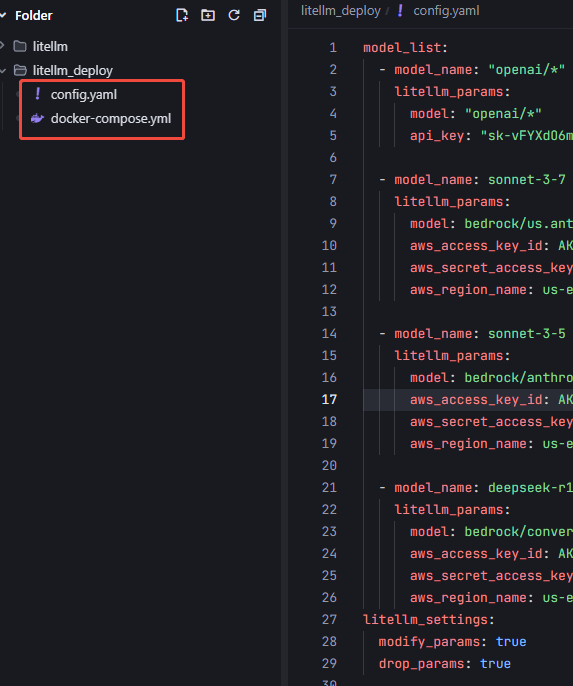Click the model key on line 4
Viewport: 573px width, 686px height.
point(429,114)
